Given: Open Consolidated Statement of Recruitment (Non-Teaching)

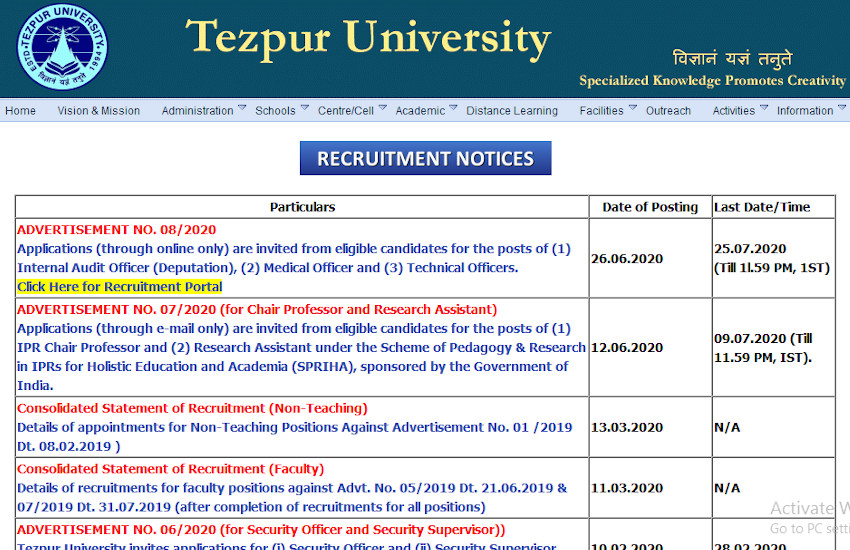Looking at the screenshot, I should [x=192, y=408].
